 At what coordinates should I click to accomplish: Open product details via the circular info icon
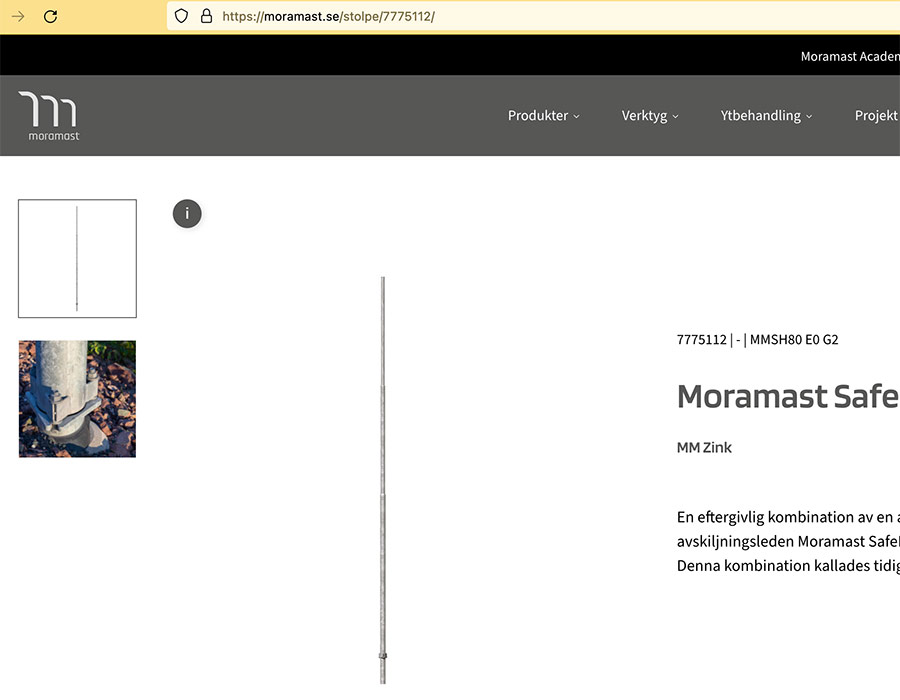click(187, 214)
